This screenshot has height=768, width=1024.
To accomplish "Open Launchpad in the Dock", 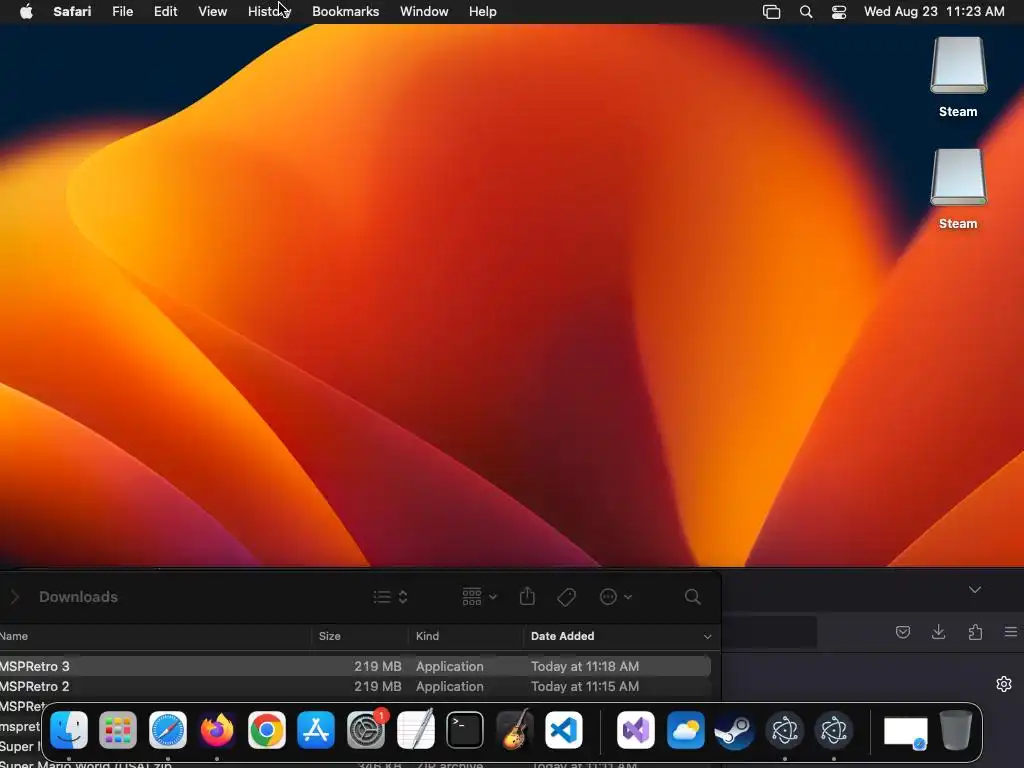I will [118, 730].
